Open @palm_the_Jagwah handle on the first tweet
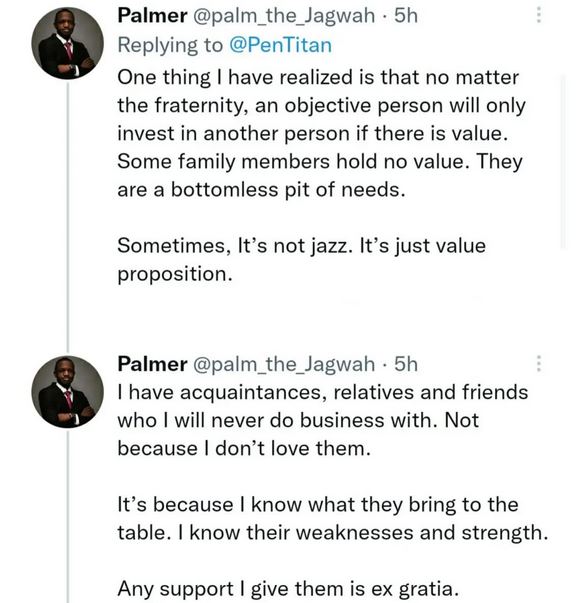The height and width of the screenshot is (603, 576). coord(283,16)
